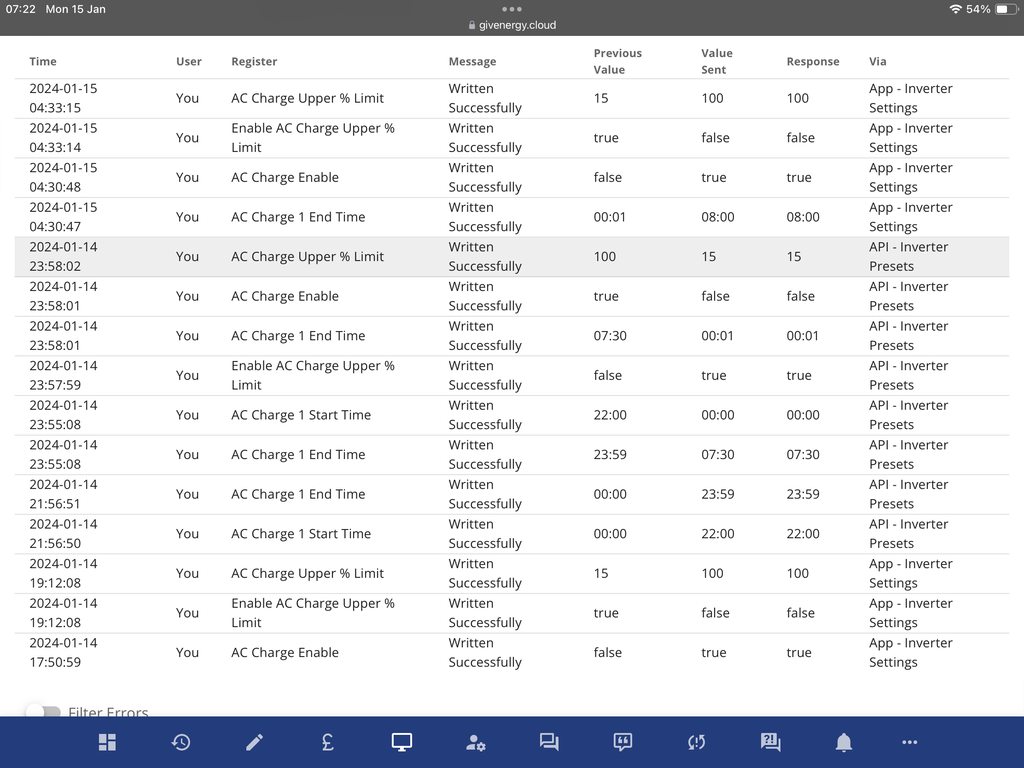Open the history clock icon
The height and width of the screenshot is (768, 1024).
181,742
